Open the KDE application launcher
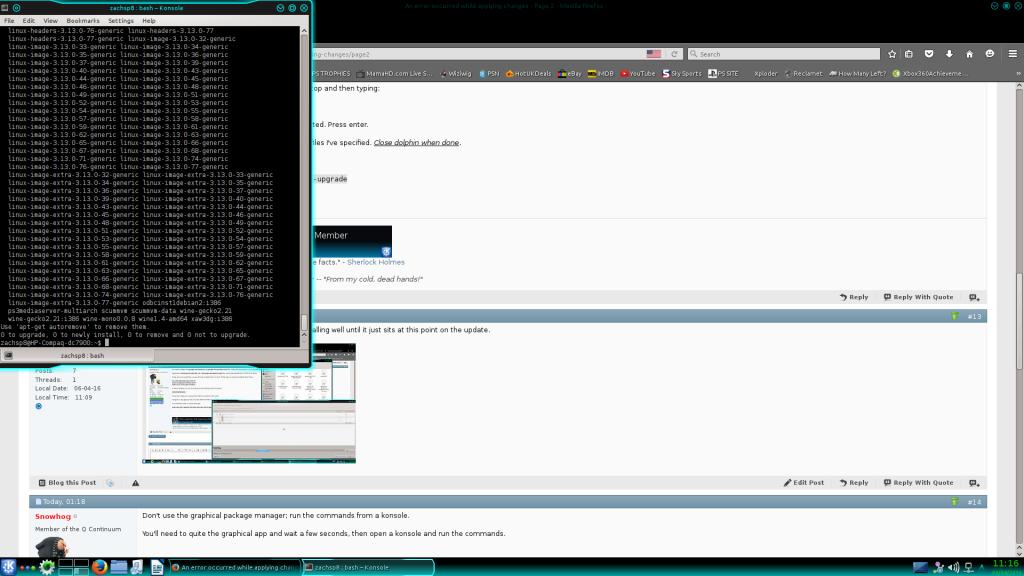 point(10,567)
